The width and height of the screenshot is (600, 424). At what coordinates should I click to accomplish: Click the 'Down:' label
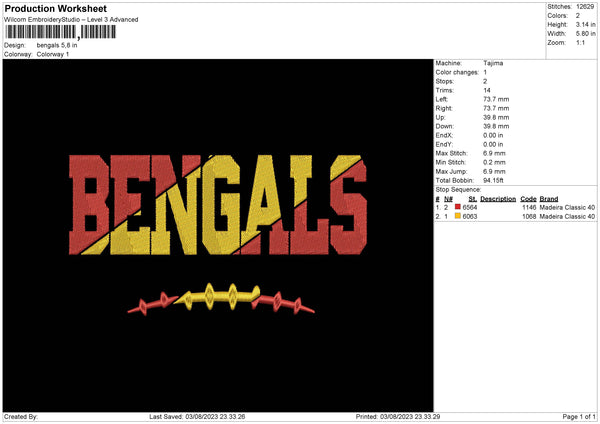[445, 126]
